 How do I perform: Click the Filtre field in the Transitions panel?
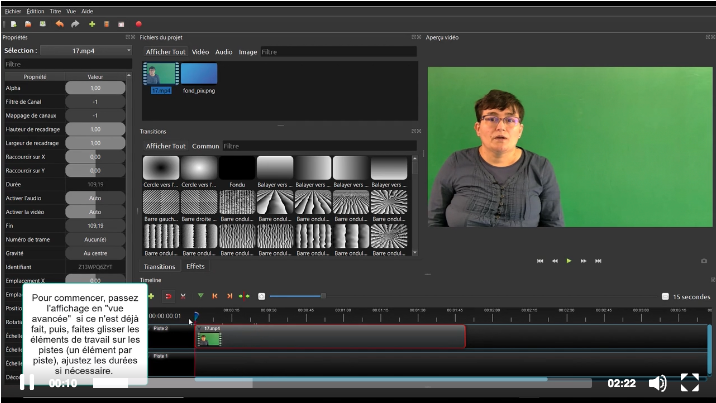click(x=319, y=146)
